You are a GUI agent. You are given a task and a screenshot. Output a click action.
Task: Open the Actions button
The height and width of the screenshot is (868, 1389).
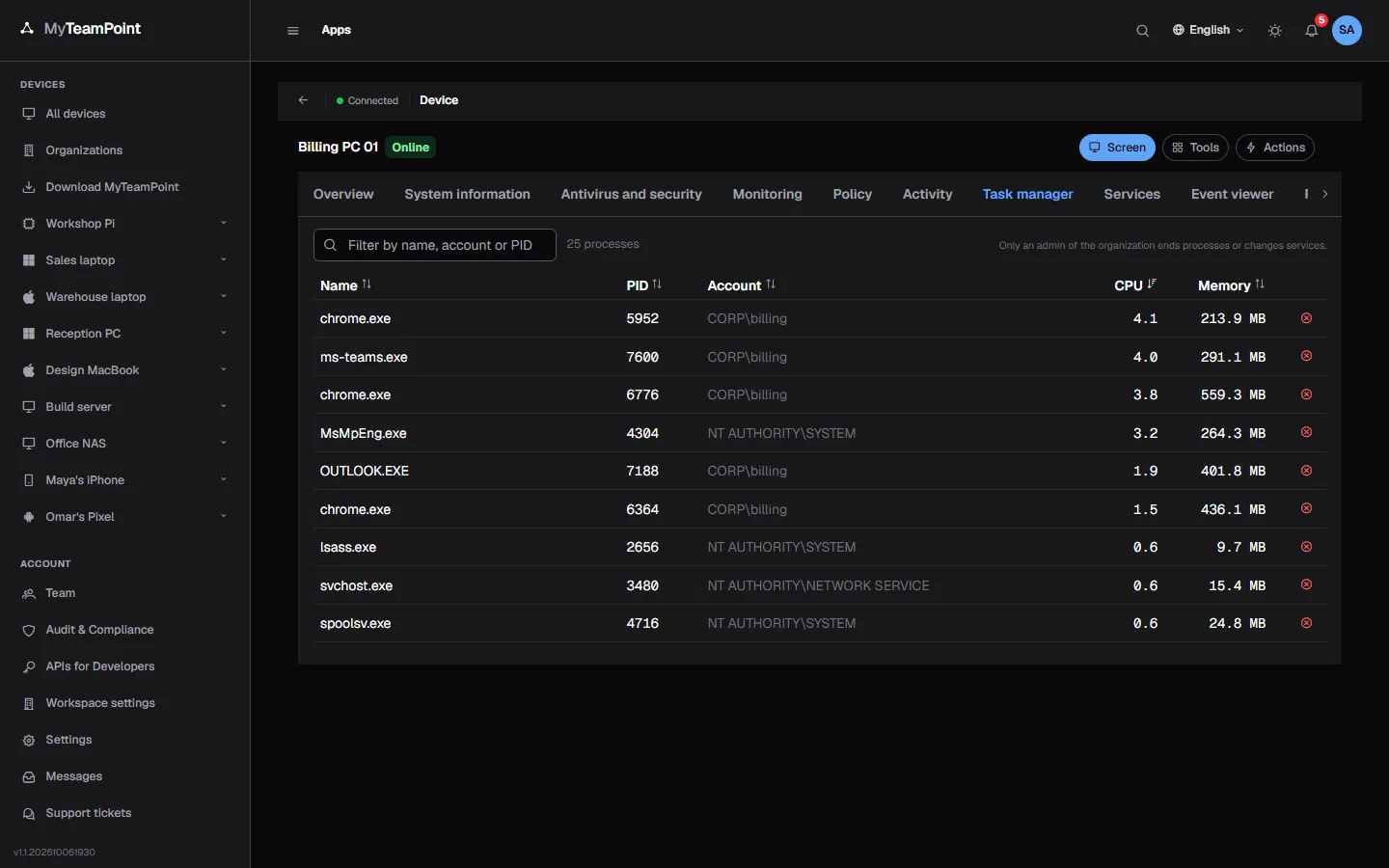[1275, 148]
